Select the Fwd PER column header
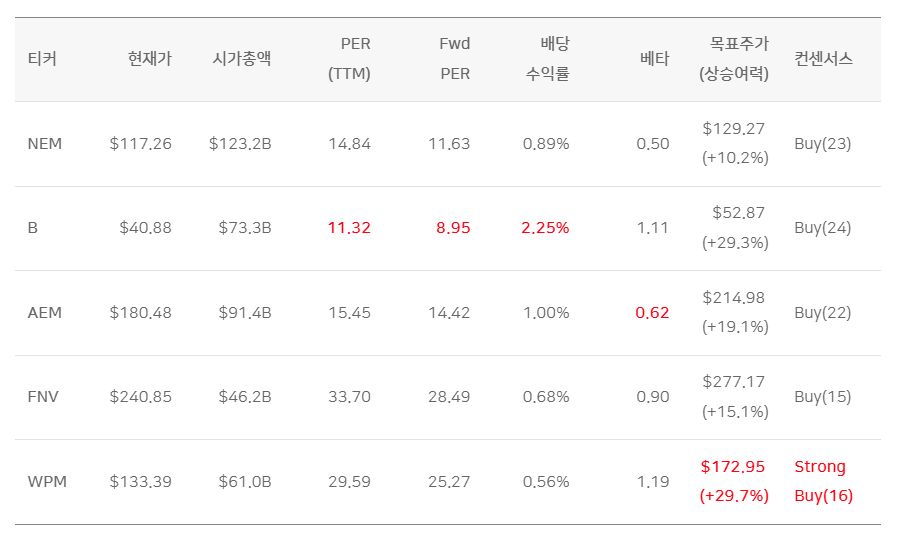Image resolution: width=904 pixels, height=535 pixels. tap(455, 59)
